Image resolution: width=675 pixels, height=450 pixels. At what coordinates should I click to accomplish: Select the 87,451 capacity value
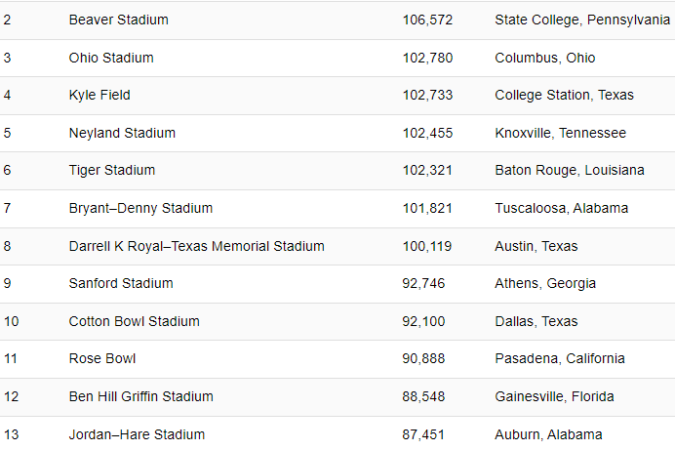[423, 434]
